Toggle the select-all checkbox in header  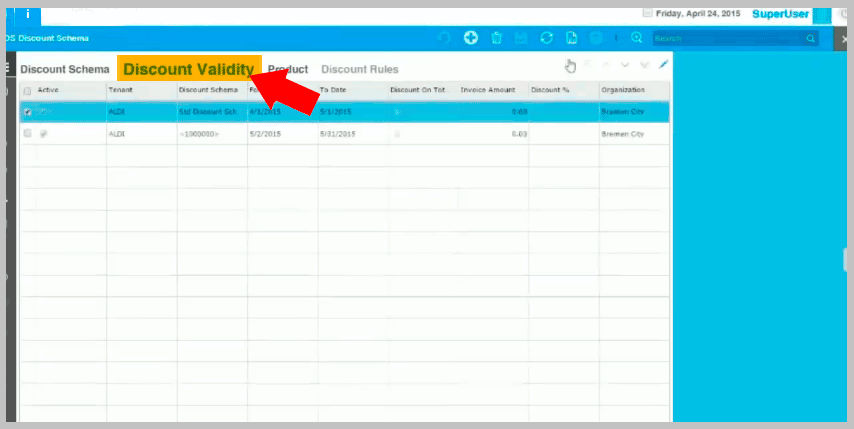(27, 91)
